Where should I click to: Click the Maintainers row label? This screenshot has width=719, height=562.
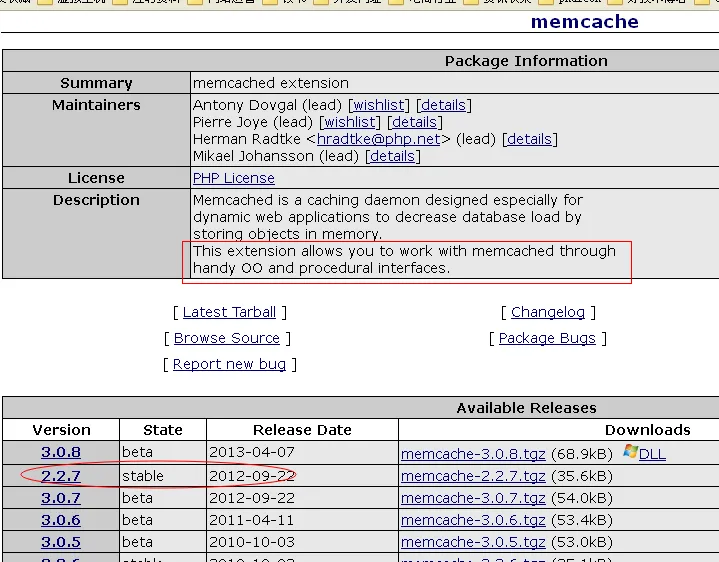[96, 105]
